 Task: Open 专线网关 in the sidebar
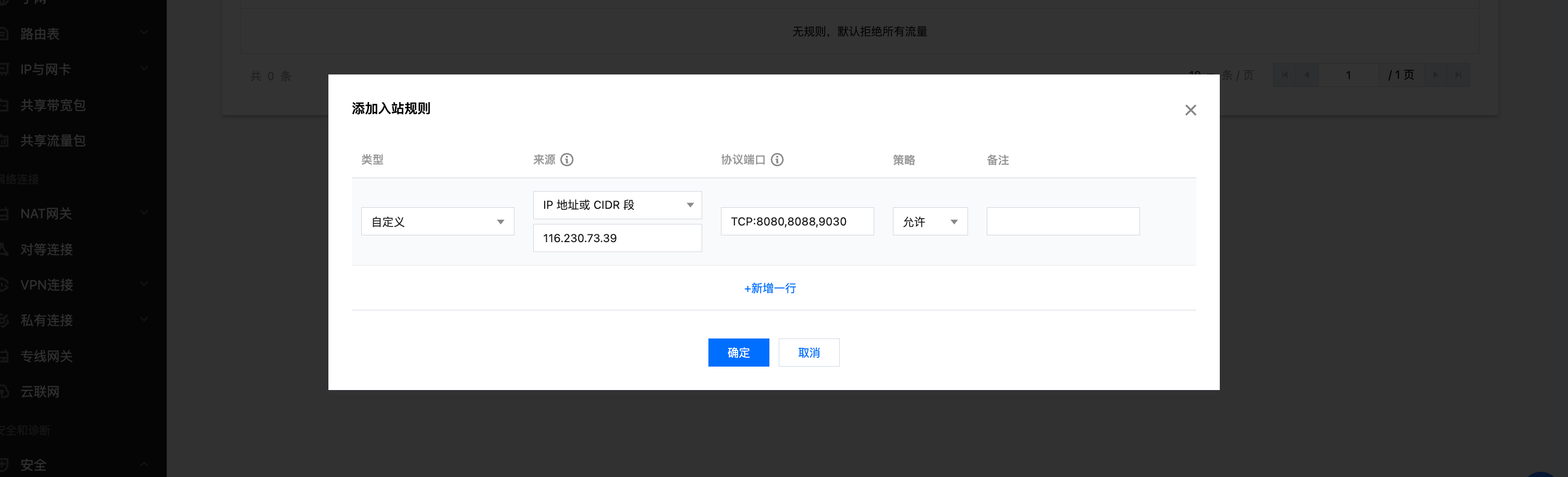47,356
